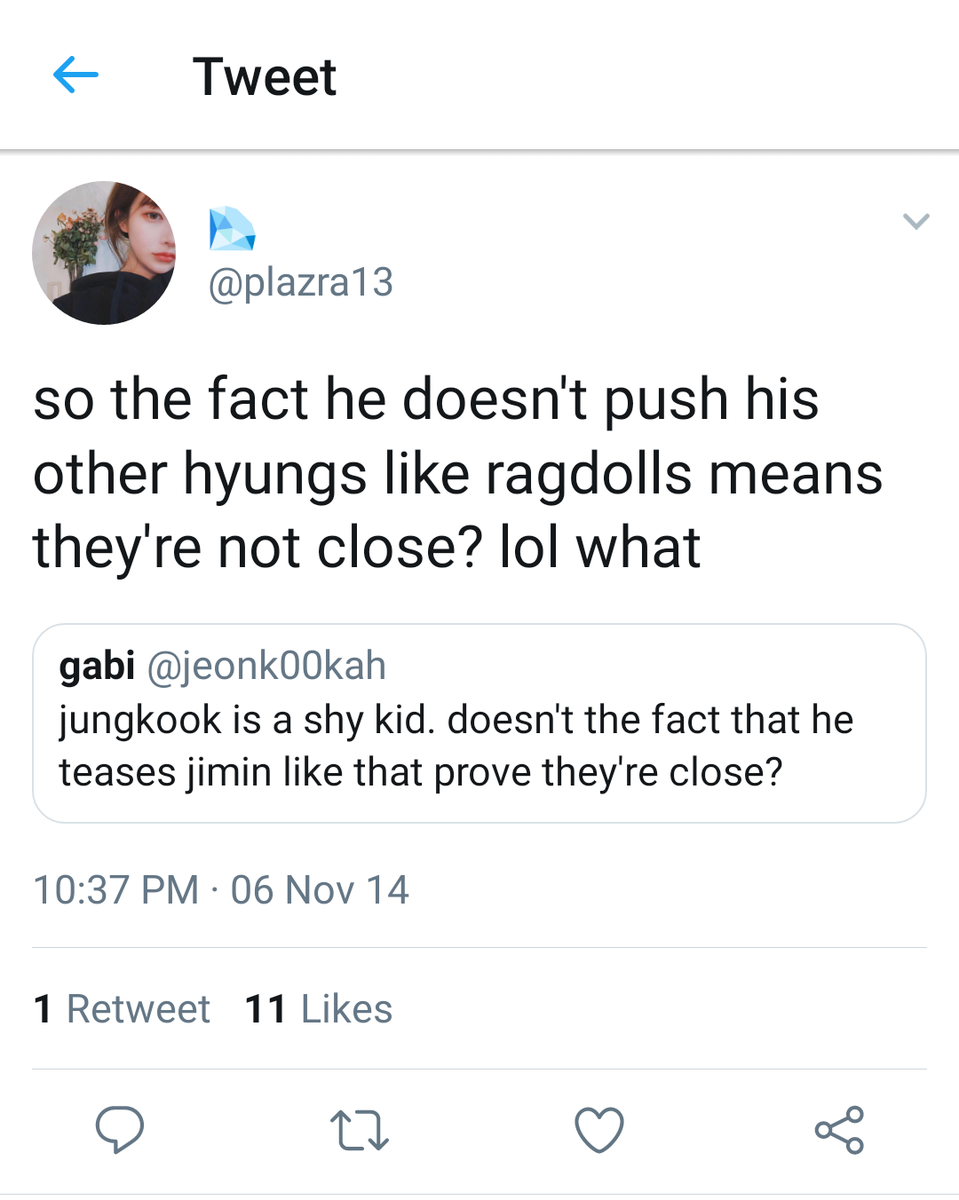Image resolution: width=959 pixels, height=1200 pixels.
Task: Like the tweet with the heart icon
Action: click(x=600, y=1130)
